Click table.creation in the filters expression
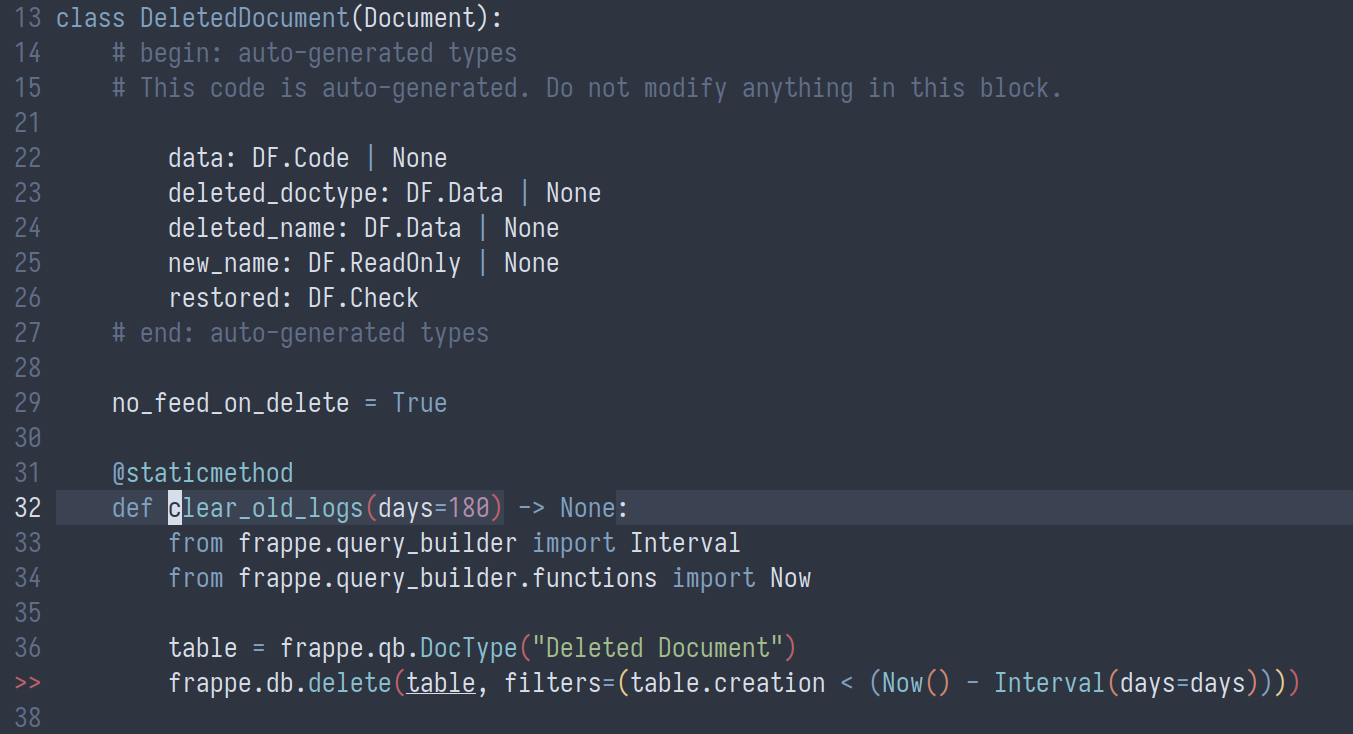This screenshot has width=1353, height=734. pyautogui.click(x=727, y=683)
